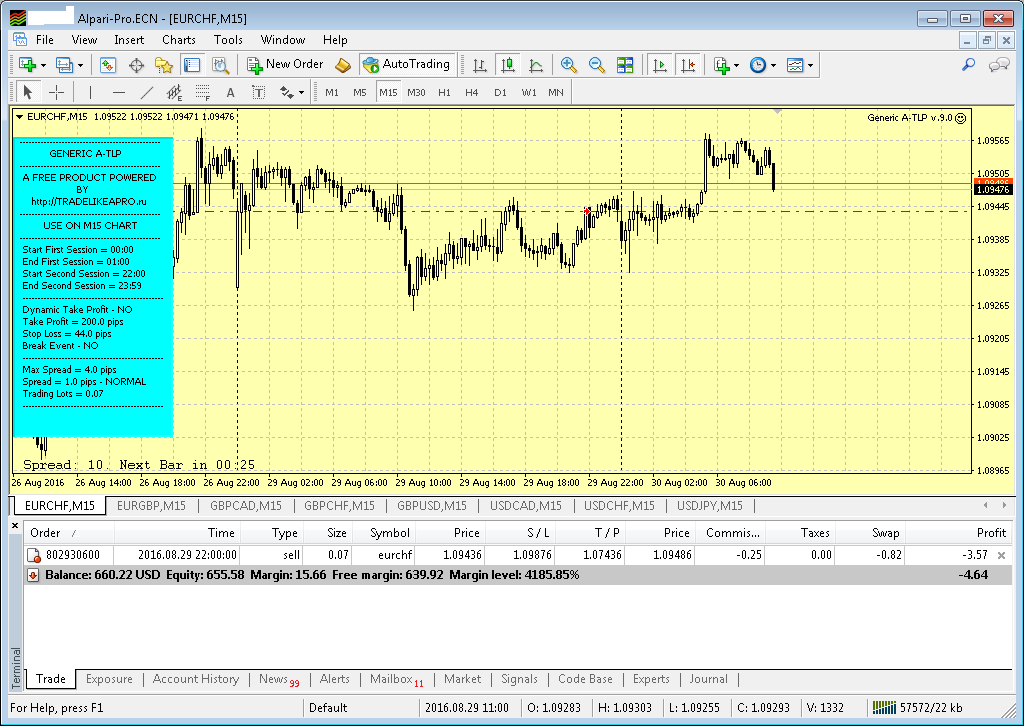Select the trendline drawing tool
Viewport: 1024px width, 726px height.
[x=147, y=92]
